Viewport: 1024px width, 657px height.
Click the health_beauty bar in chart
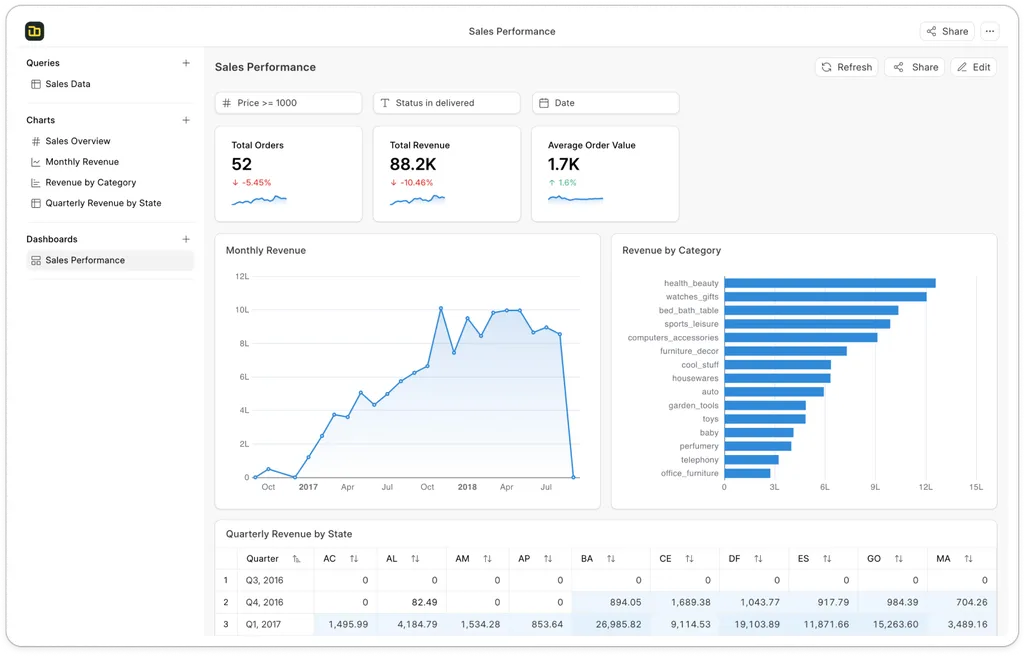pyautogui.click(x=829, y=283)
